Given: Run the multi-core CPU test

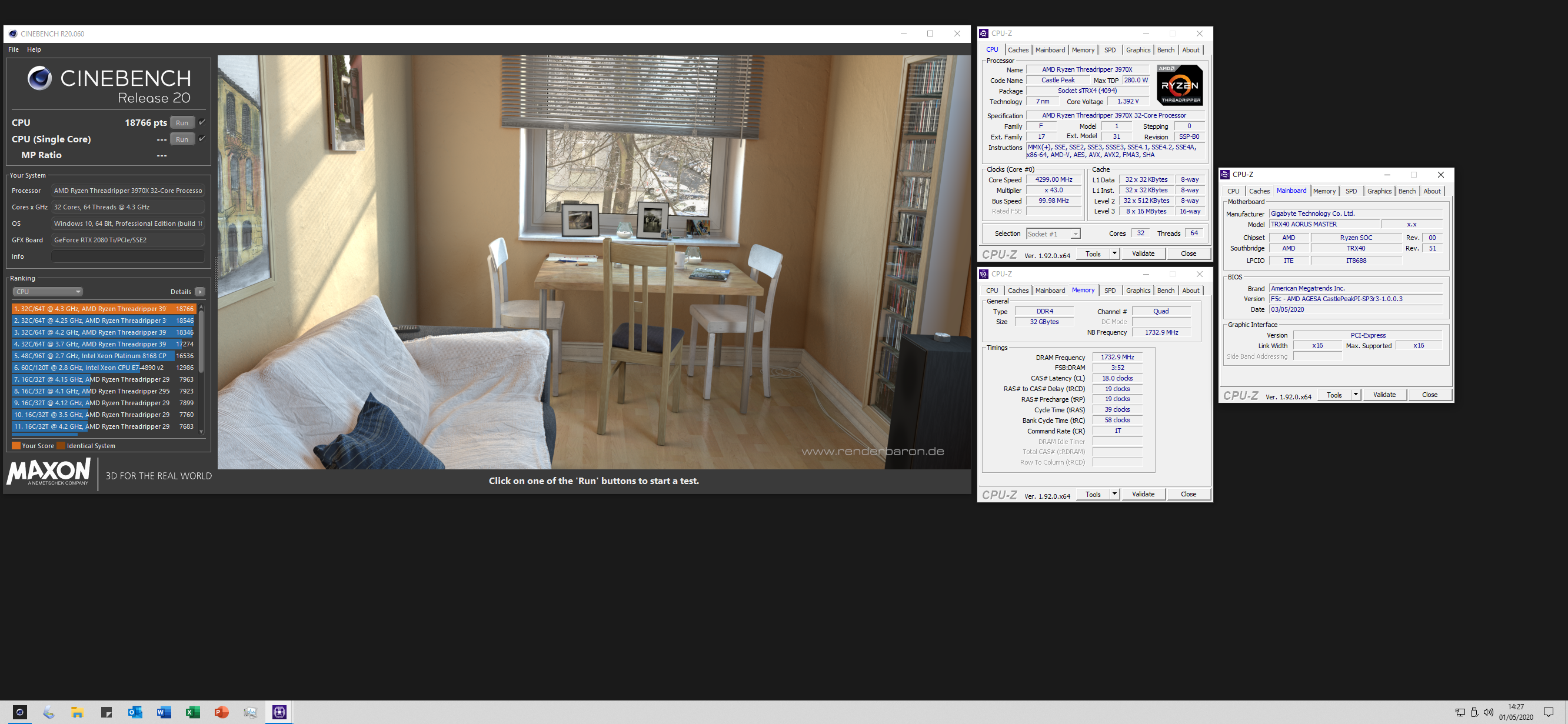Looking at the screenshot, I should coord(182,123).
